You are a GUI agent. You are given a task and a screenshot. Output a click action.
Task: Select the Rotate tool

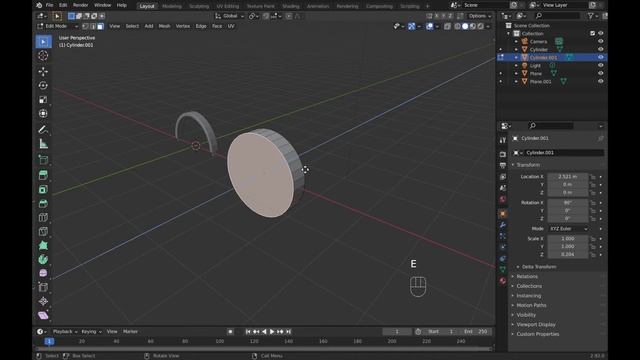pos(43,85)
